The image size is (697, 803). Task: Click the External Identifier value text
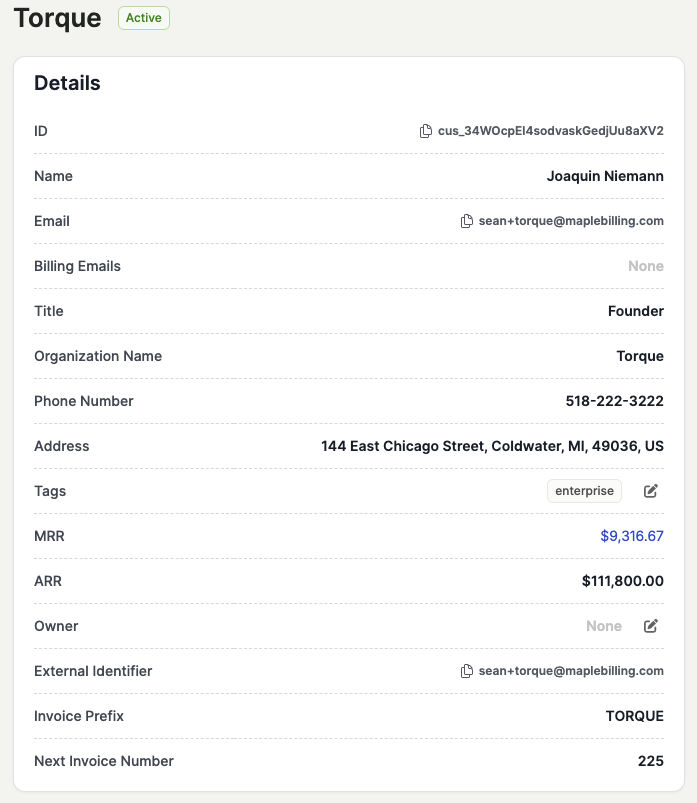point(571,671)
